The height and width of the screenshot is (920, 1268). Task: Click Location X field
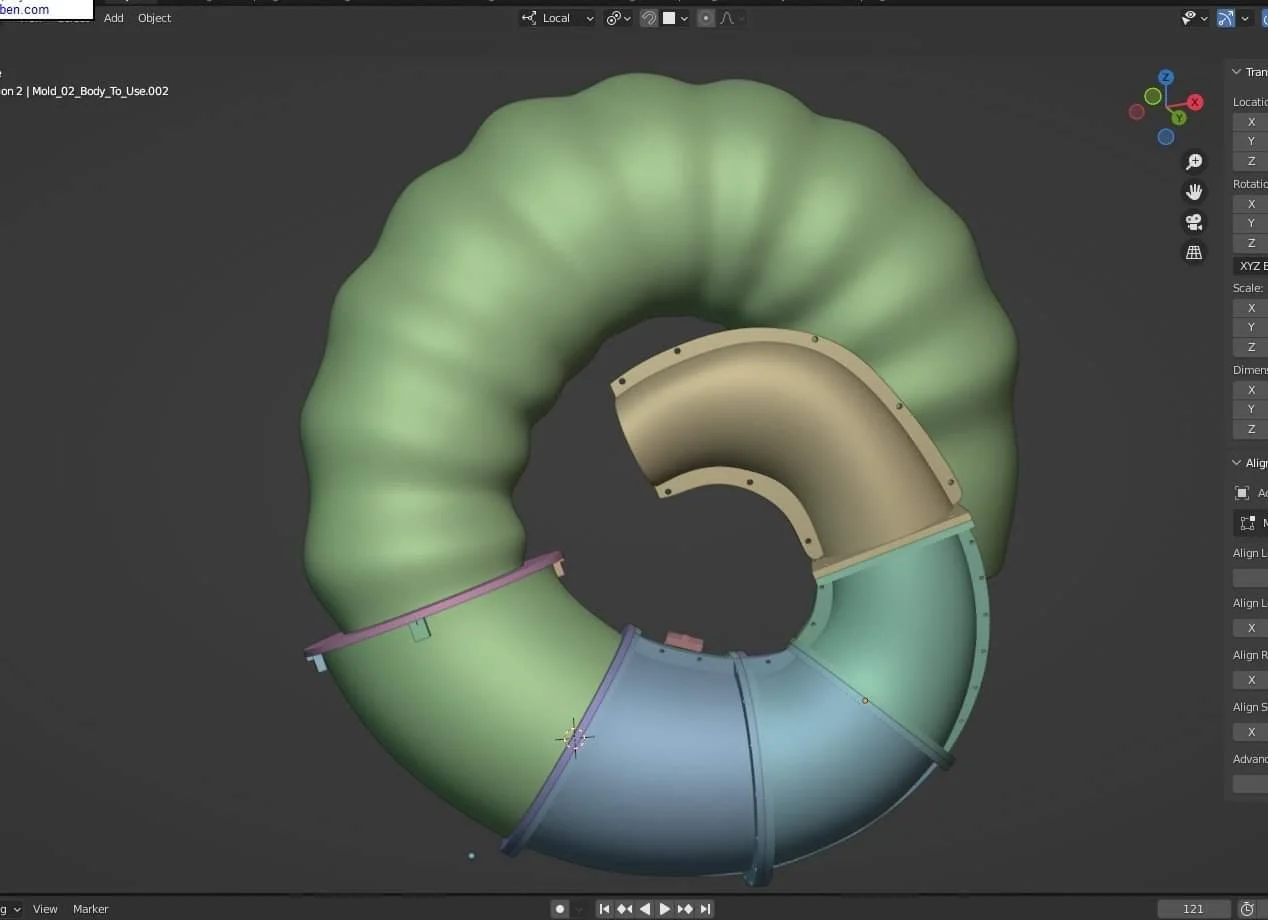(x=1250, y=122)
